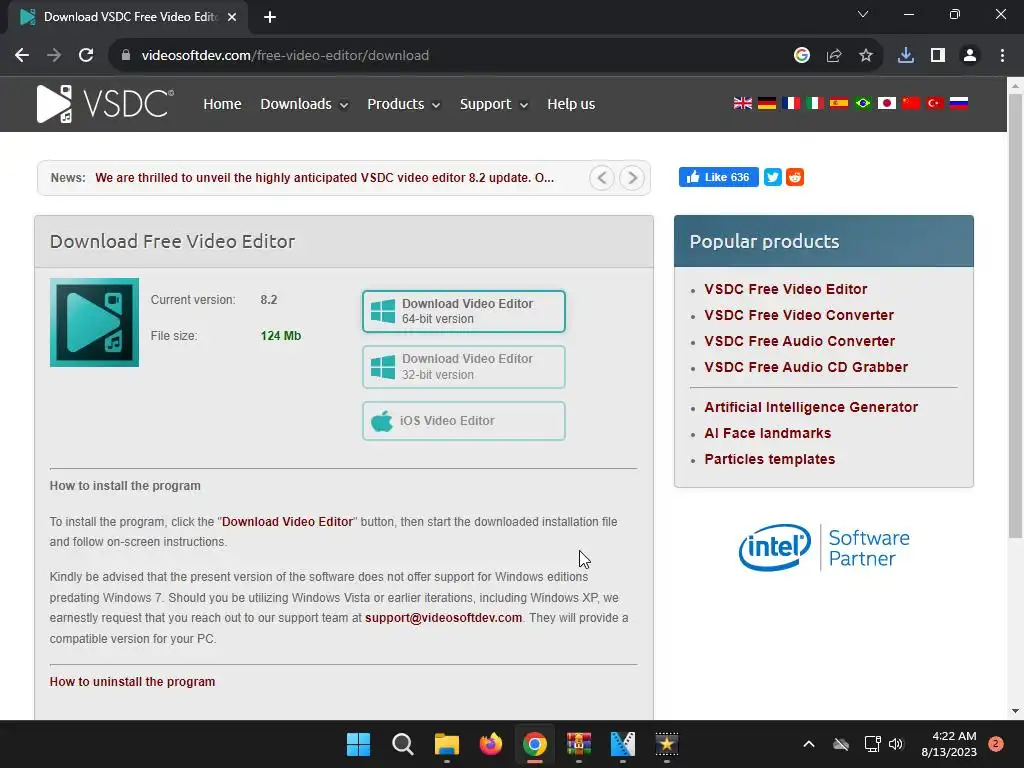This screenshot has width=1024, height=768.
Task: Show next news item arrow
Action: (x=632, y=178)
